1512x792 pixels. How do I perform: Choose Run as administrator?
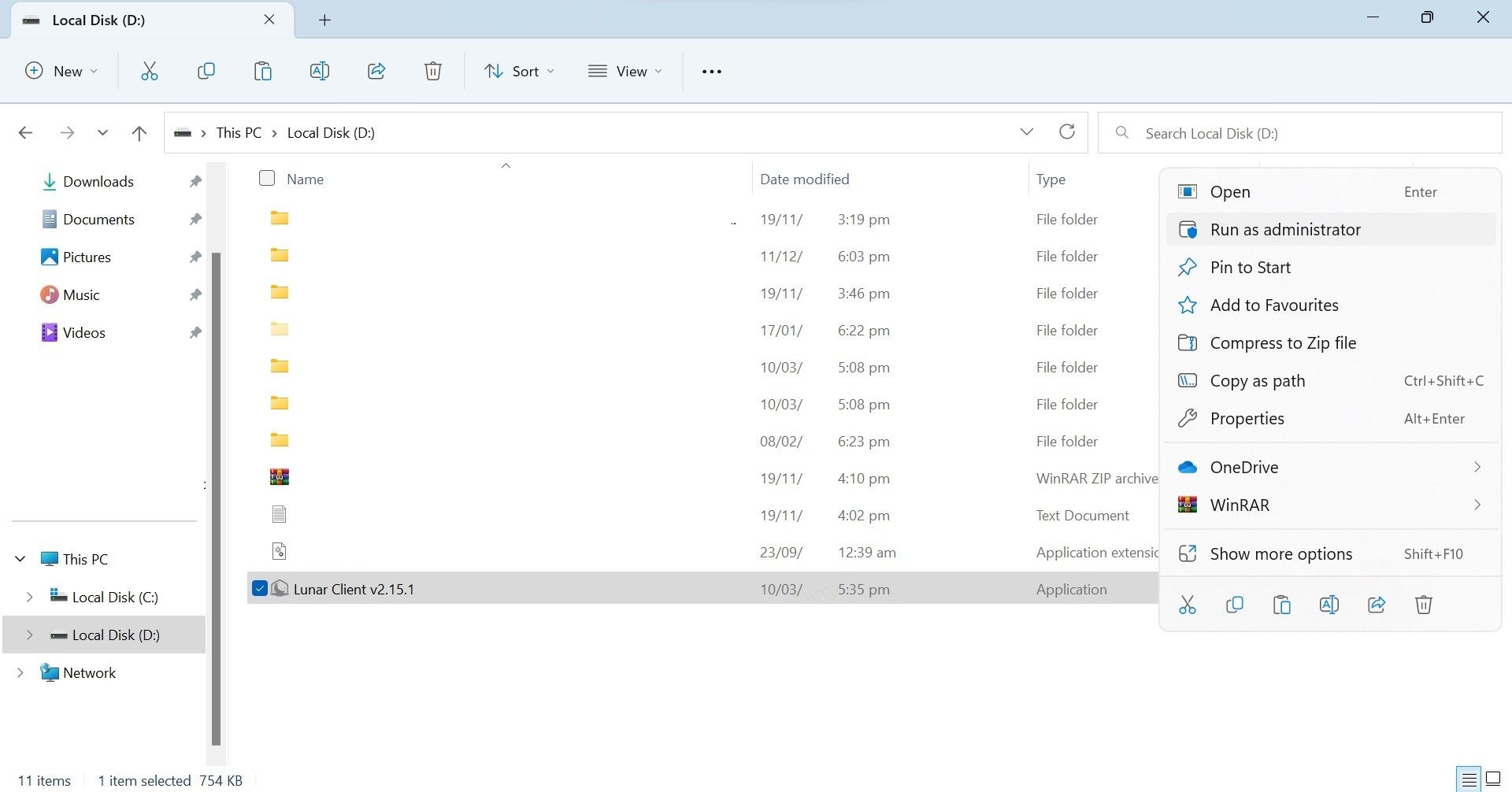1284,230
